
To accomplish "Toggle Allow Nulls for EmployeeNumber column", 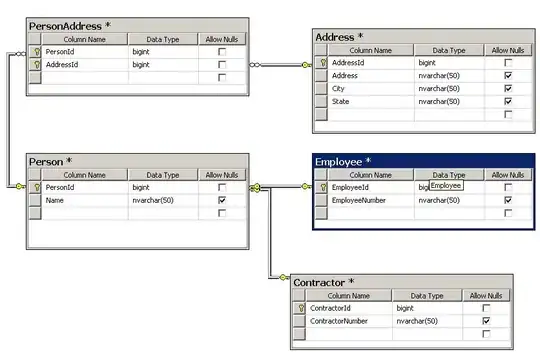I will click(508, 200).
